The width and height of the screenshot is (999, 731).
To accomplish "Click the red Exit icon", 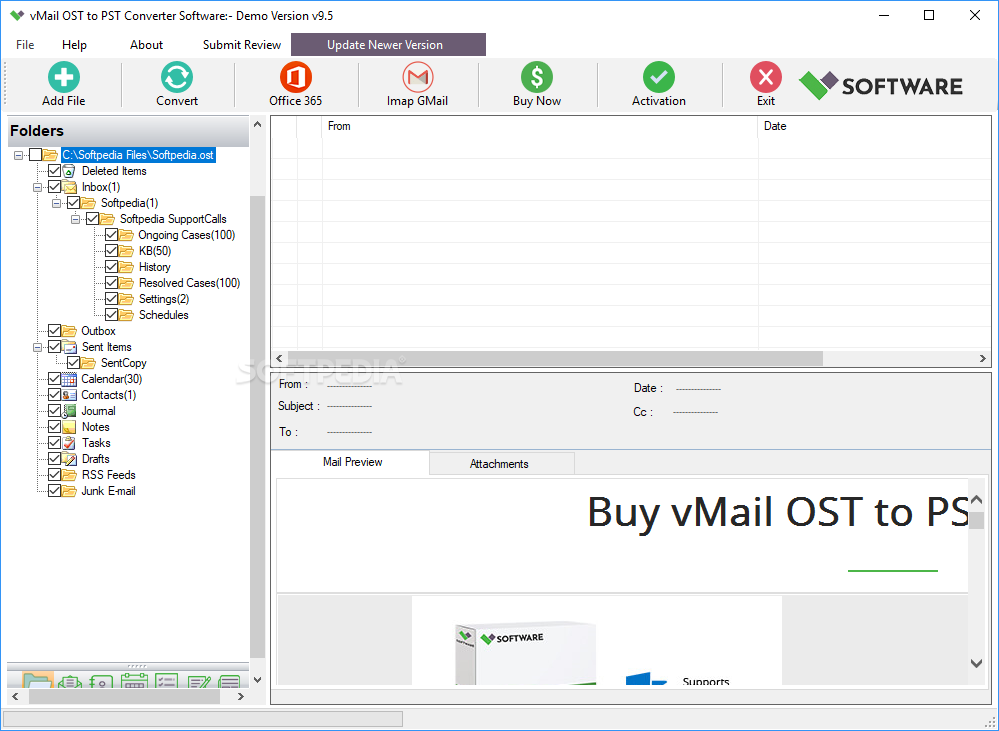I will tap(765, 77).
